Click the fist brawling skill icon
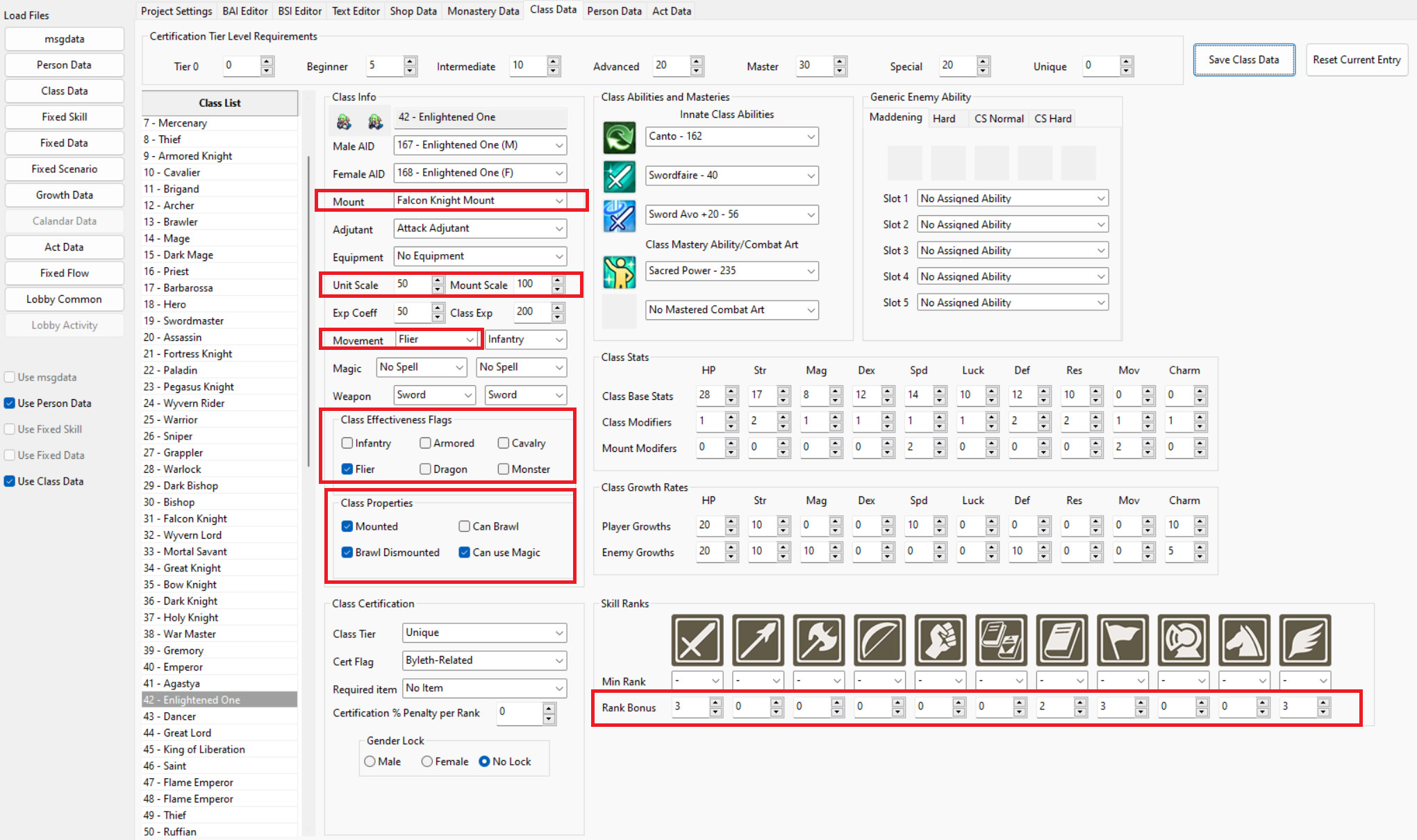 click(x=940, y=639)
